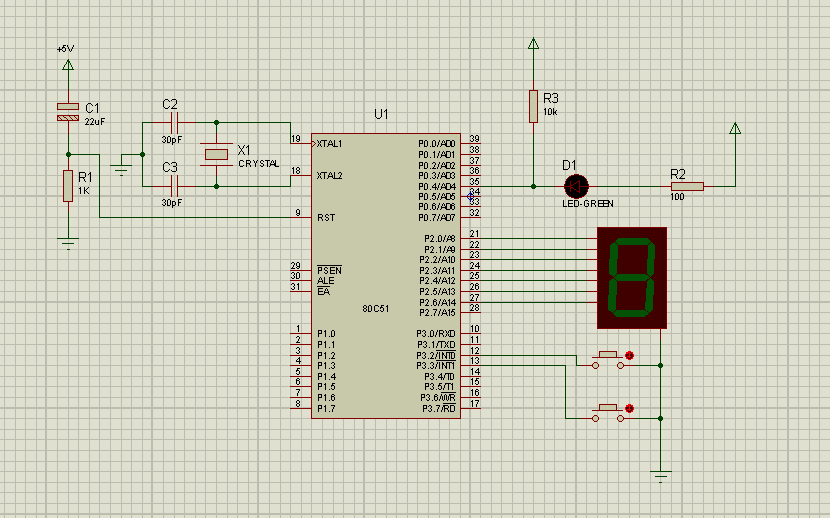830x518 pixels.
Task: Click the upper push button switch body
Action: pos(608,360)
